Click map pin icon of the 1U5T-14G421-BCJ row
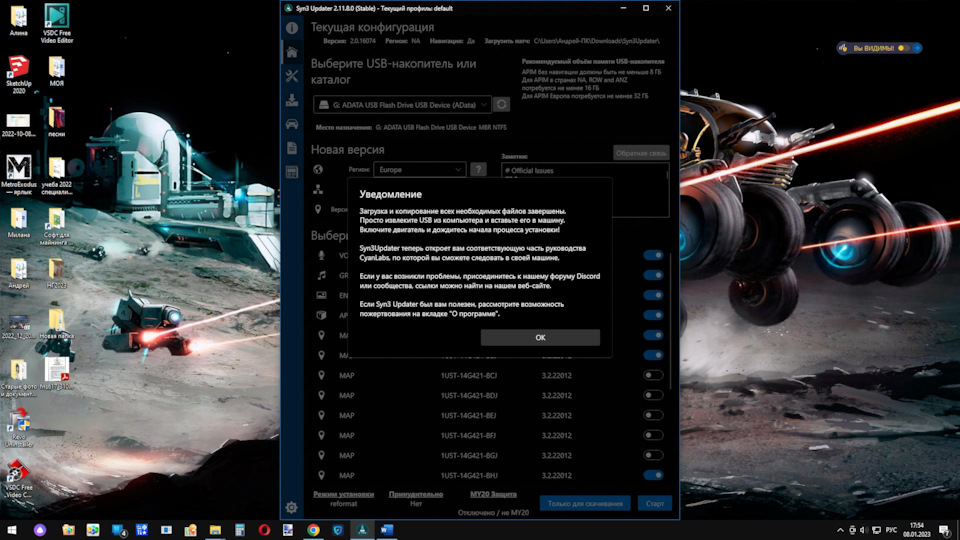Screen dimensions: 960x540 click(x=321, y=375)
